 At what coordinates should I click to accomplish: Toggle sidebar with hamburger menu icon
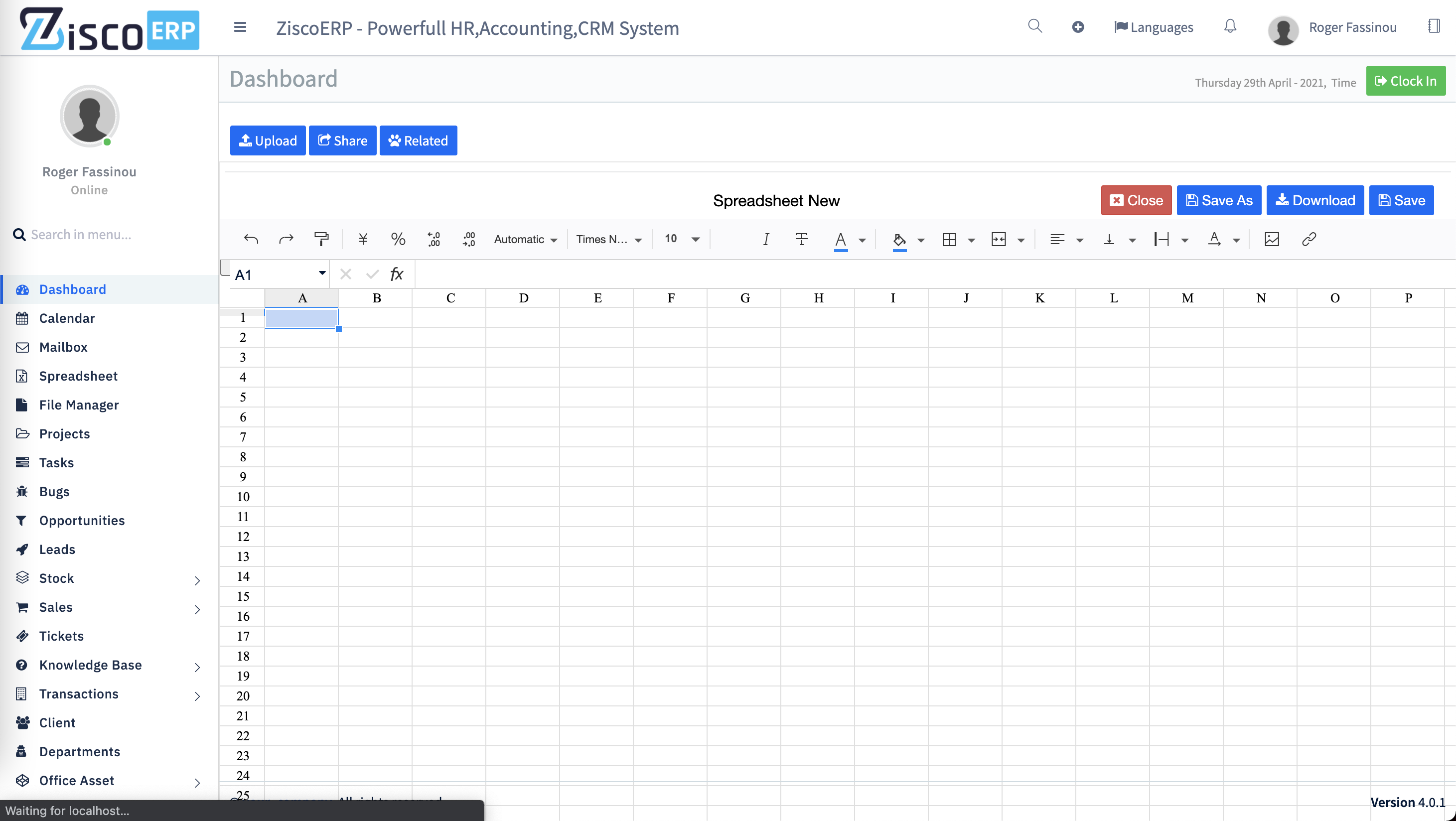point(240,27)
